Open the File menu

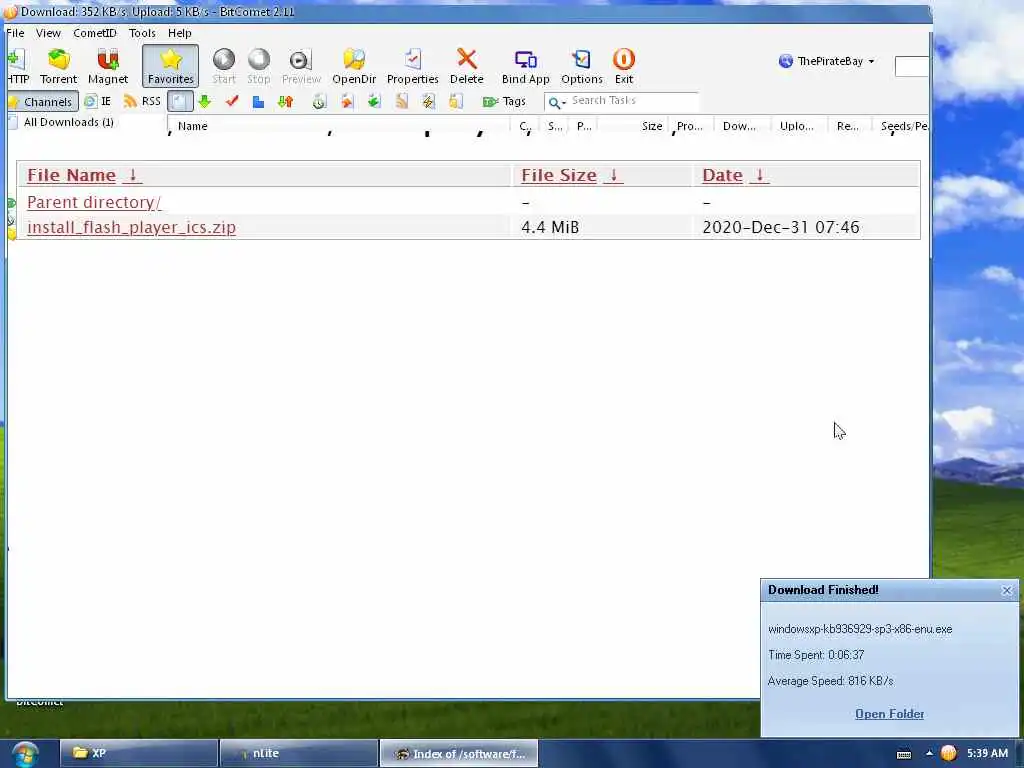click(15, 33)
